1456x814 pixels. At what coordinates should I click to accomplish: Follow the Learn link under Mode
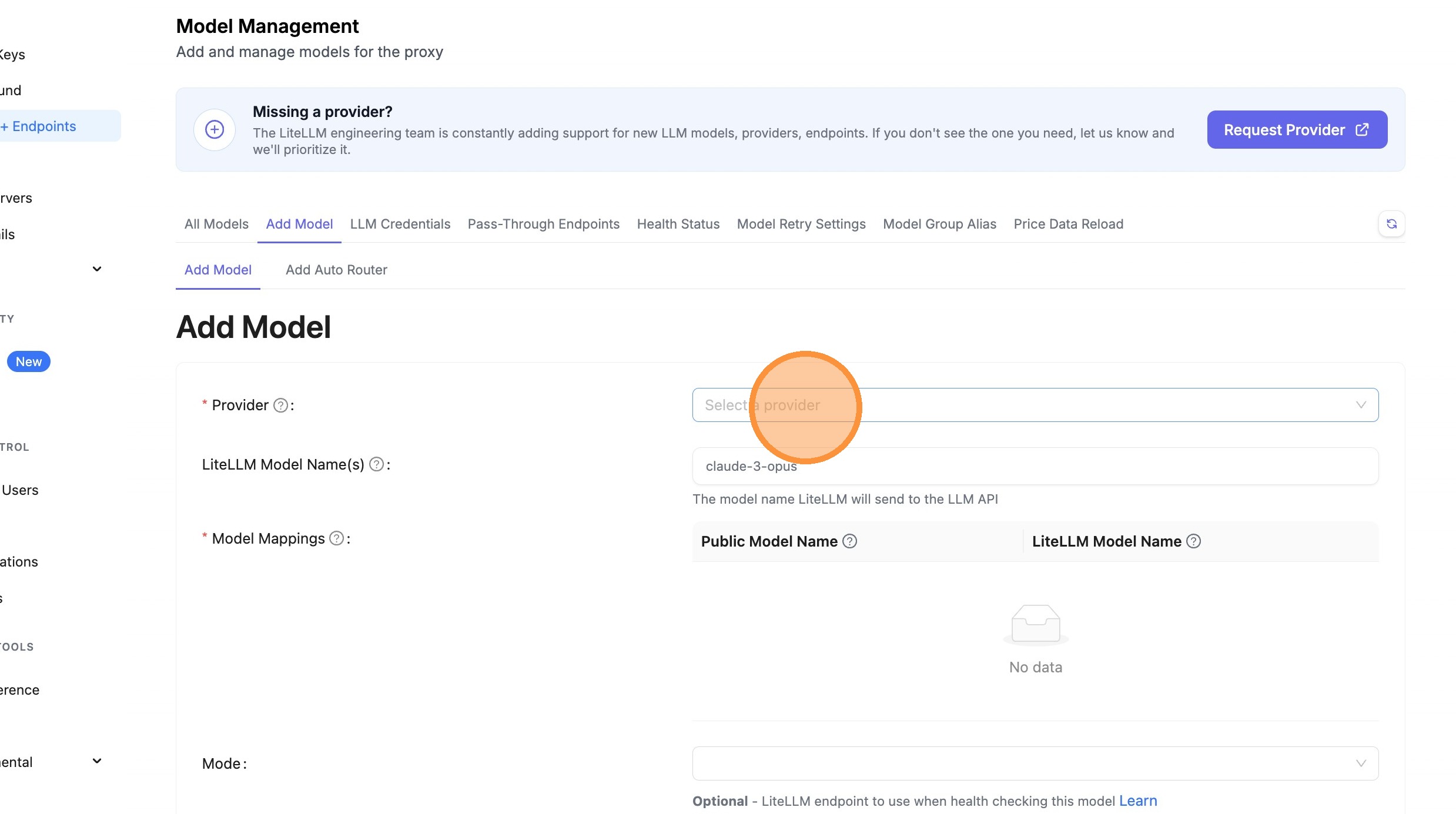(x=1137, y=801)
